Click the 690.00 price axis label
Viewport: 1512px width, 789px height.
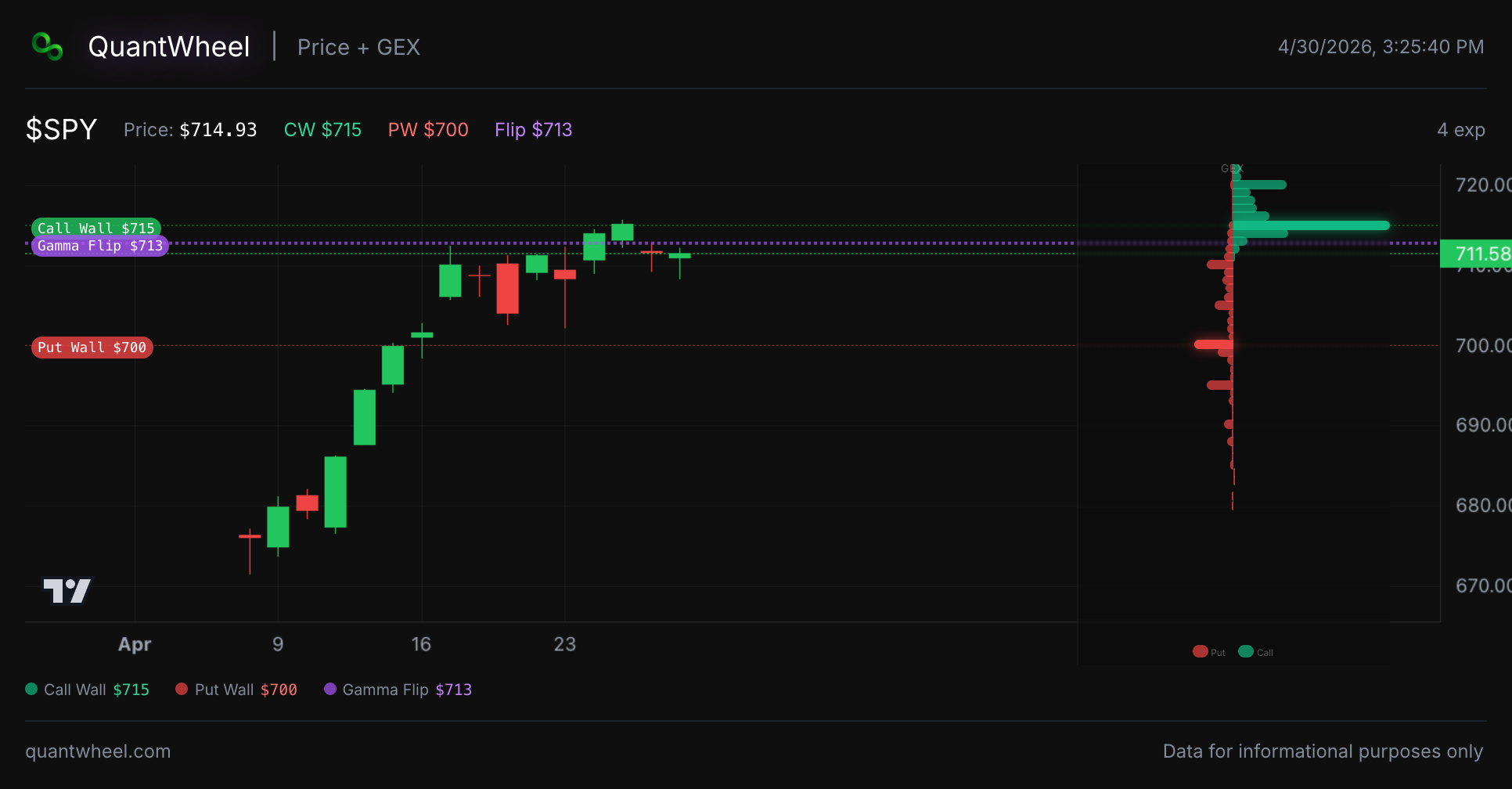tap(1482, 425)
